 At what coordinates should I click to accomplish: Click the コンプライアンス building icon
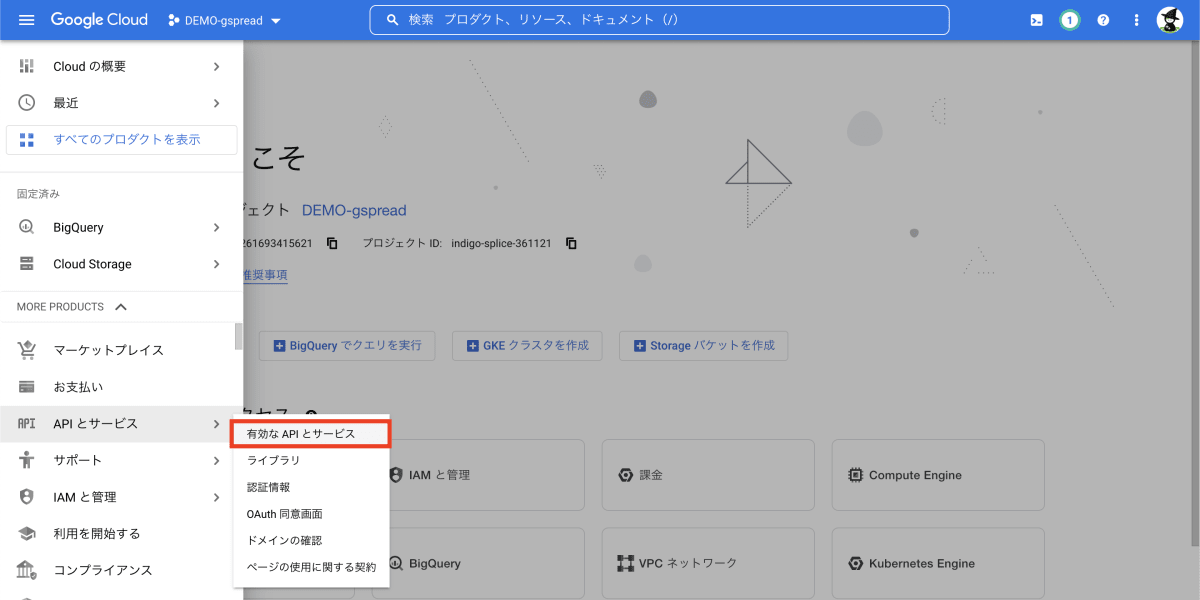[27, 570]
